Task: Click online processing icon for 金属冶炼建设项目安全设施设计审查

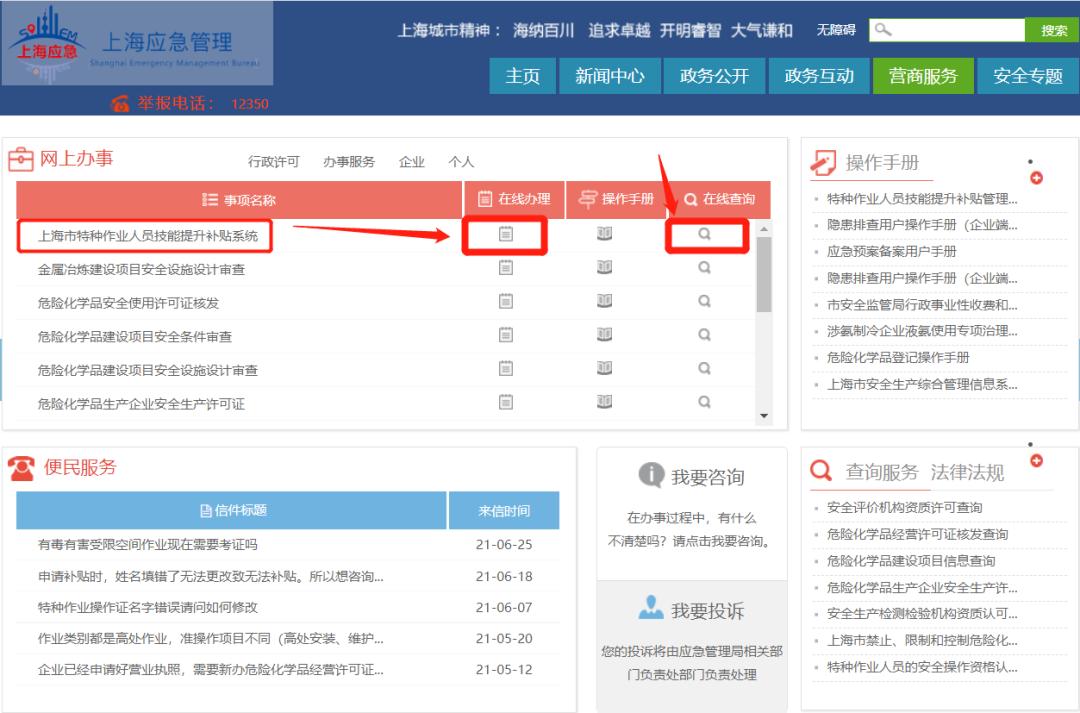Action: tap(506, 268)
